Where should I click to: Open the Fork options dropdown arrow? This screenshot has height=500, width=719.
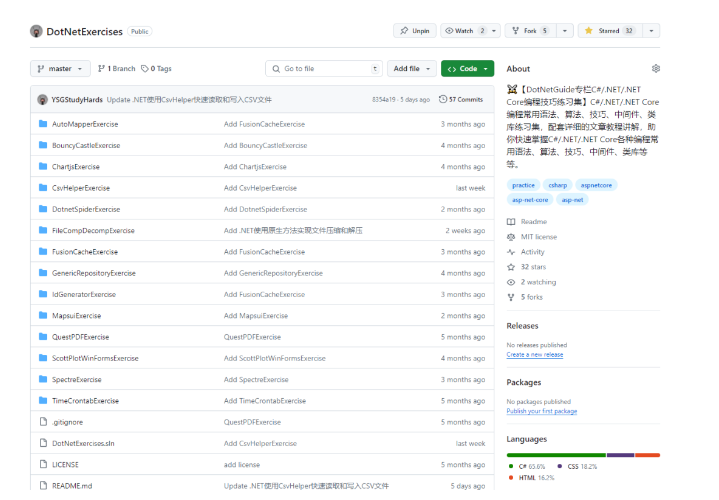pyautogui.click(x=565, y=31)
